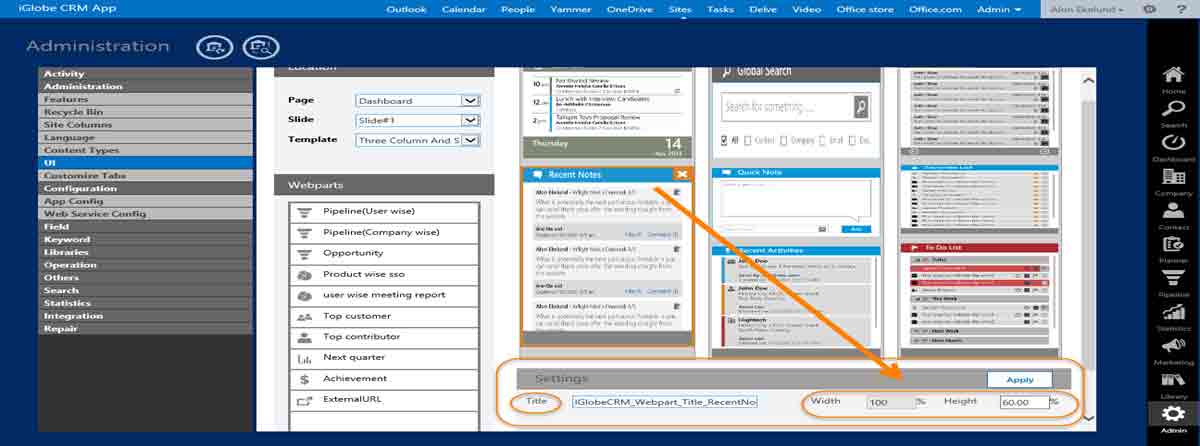
Task: Remove Recent Notes webpart with X
Action: point(682,174)
